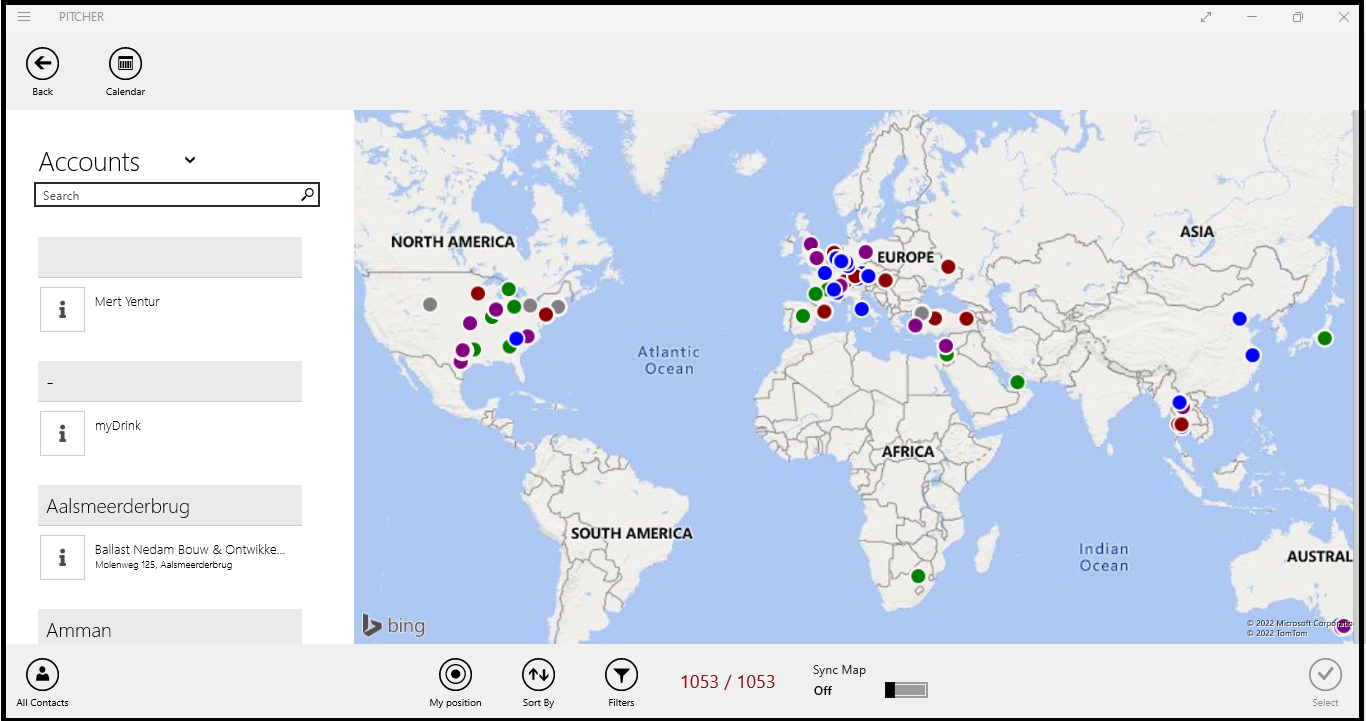1366x721 pixels.
Task: Open the Sort By options
Action: point(538,676)
